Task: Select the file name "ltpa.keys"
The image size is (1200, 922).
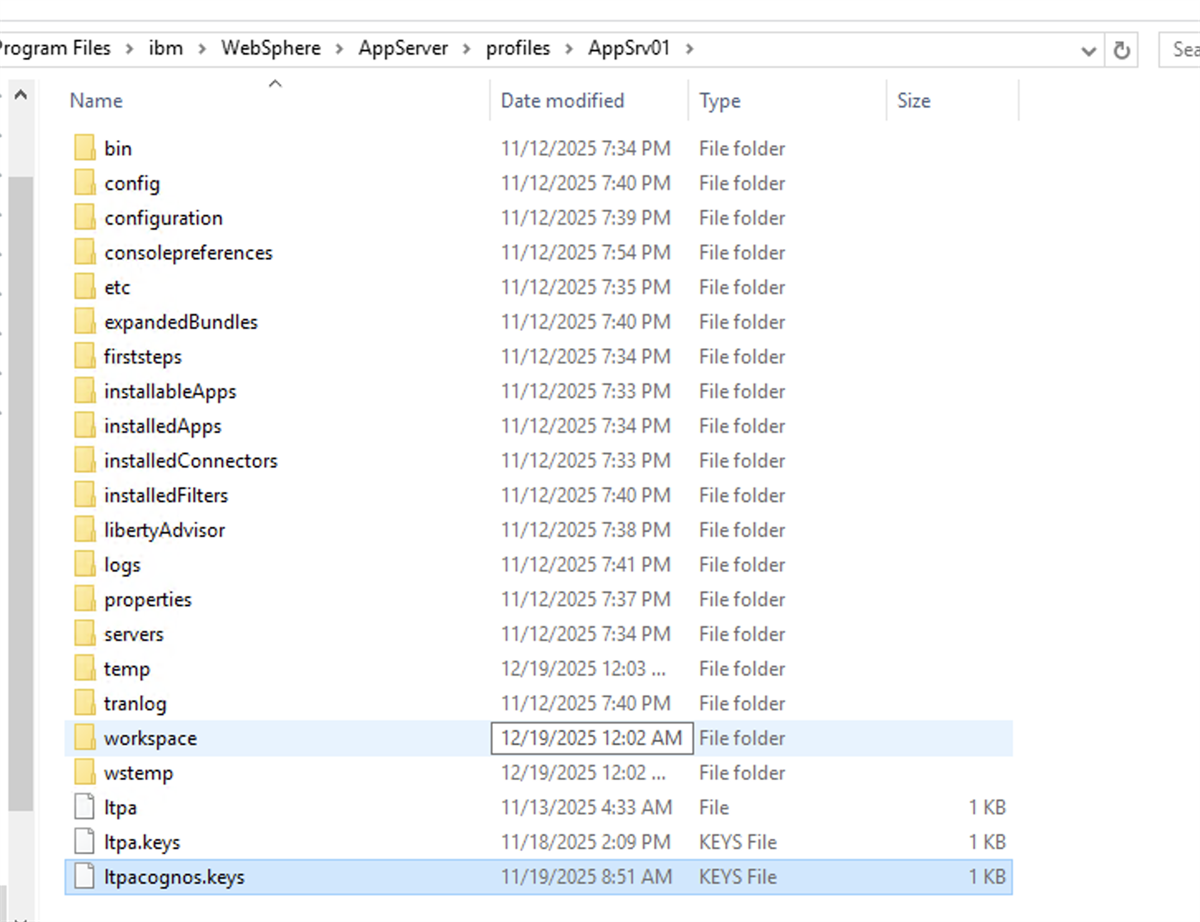Action: [x=142, y=842]
